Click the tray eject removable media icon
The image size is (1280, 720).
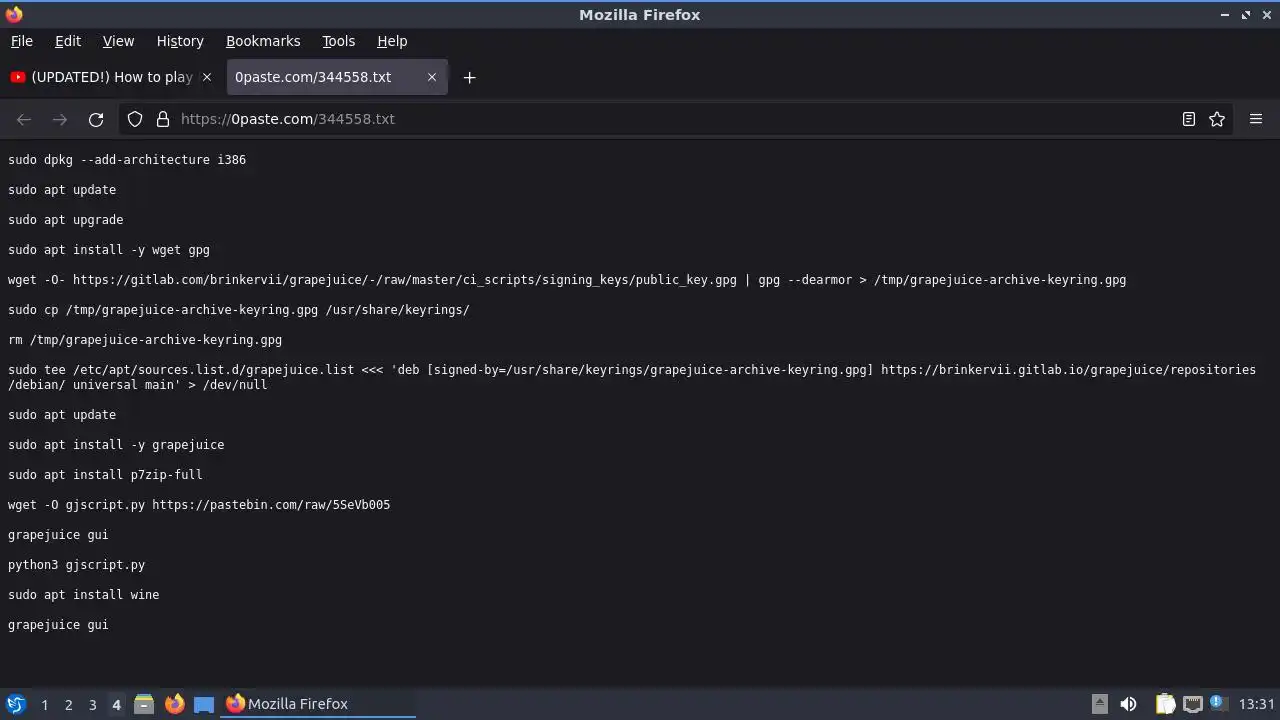(x=1099, y=704)
